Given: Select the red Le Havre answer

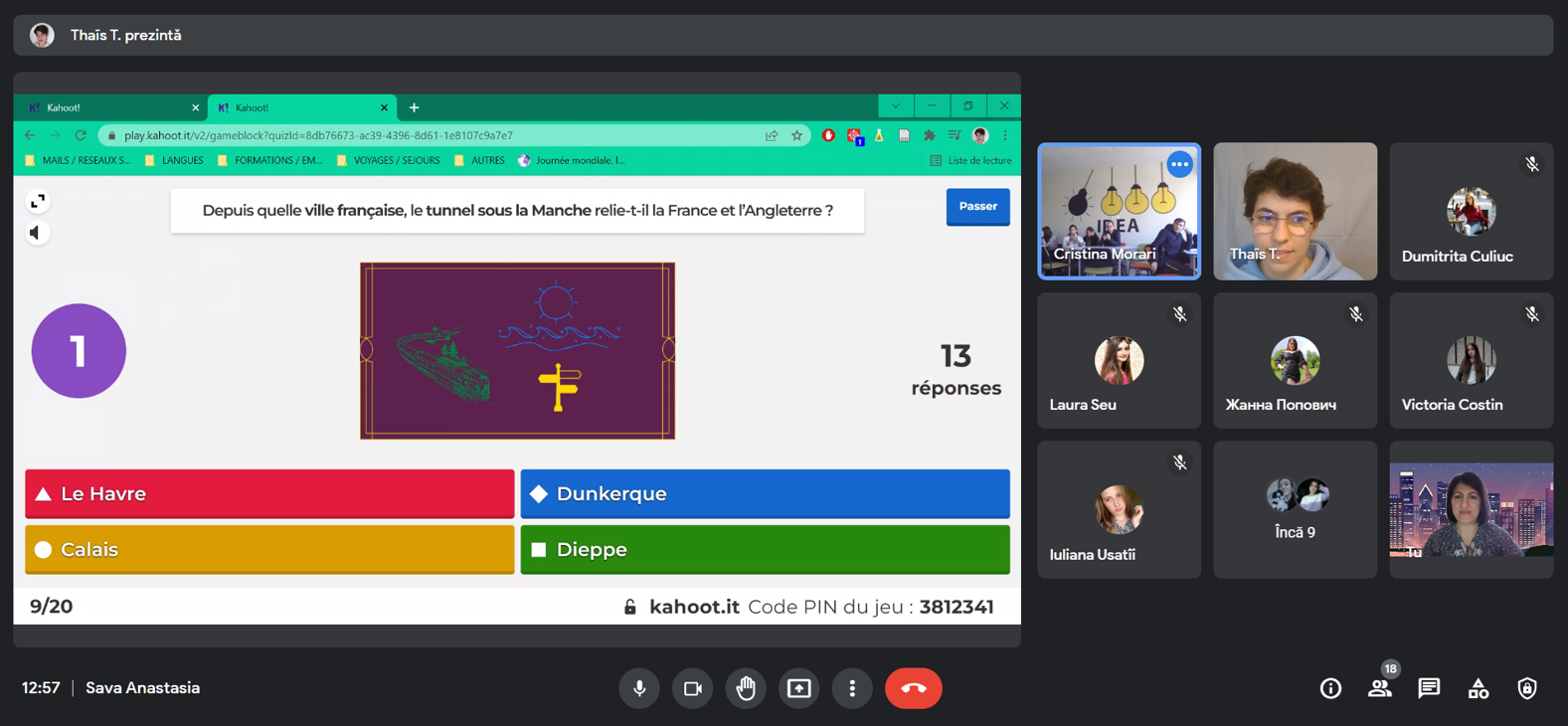Looking at the screenshot, I should pos(269,494).
